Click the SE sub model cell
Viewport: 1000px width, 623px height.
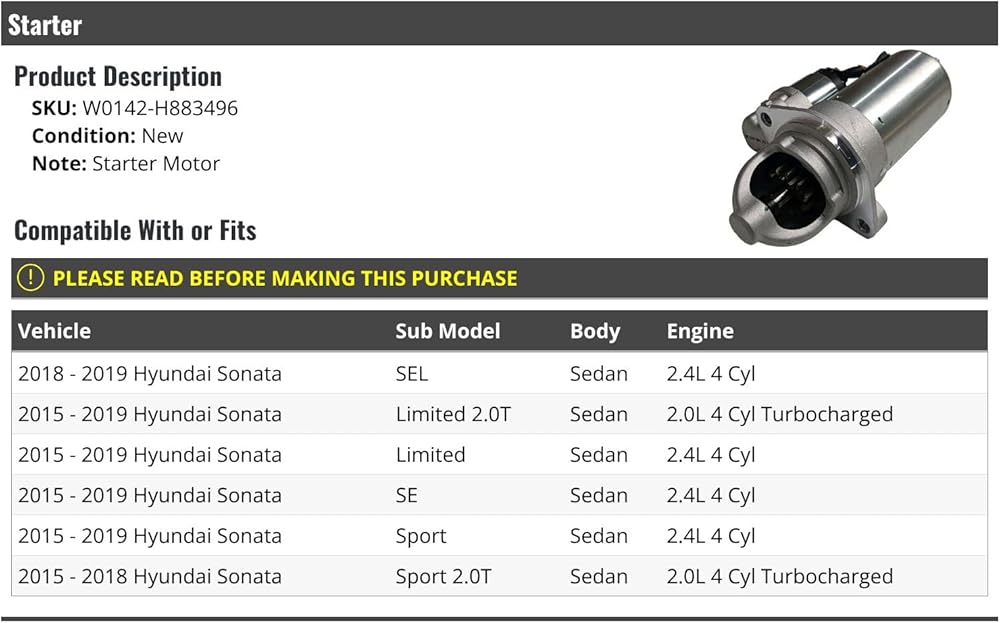click(406, 495)
